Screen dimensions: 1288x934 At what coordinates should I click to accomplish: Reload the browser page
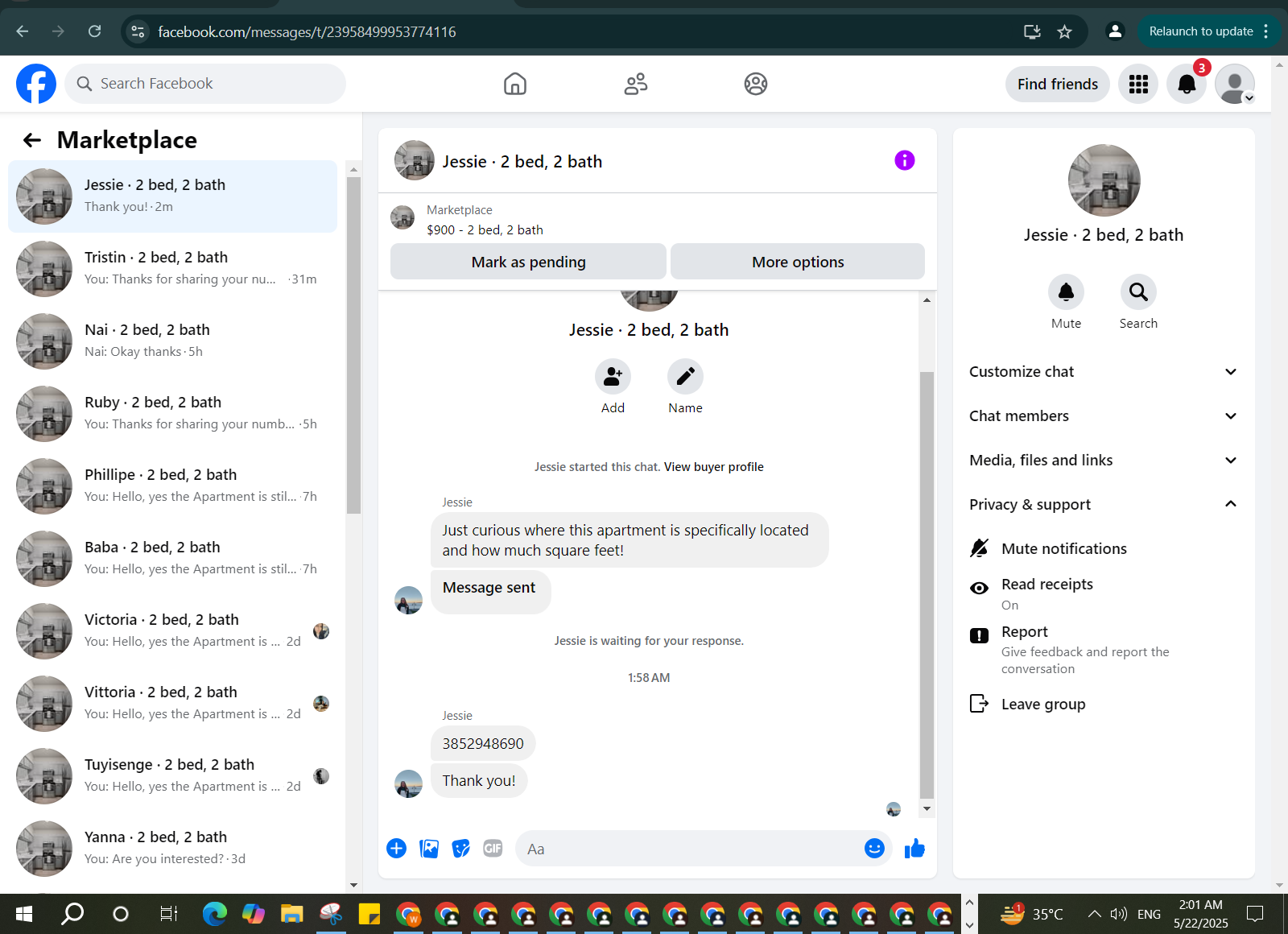point(95,31)
